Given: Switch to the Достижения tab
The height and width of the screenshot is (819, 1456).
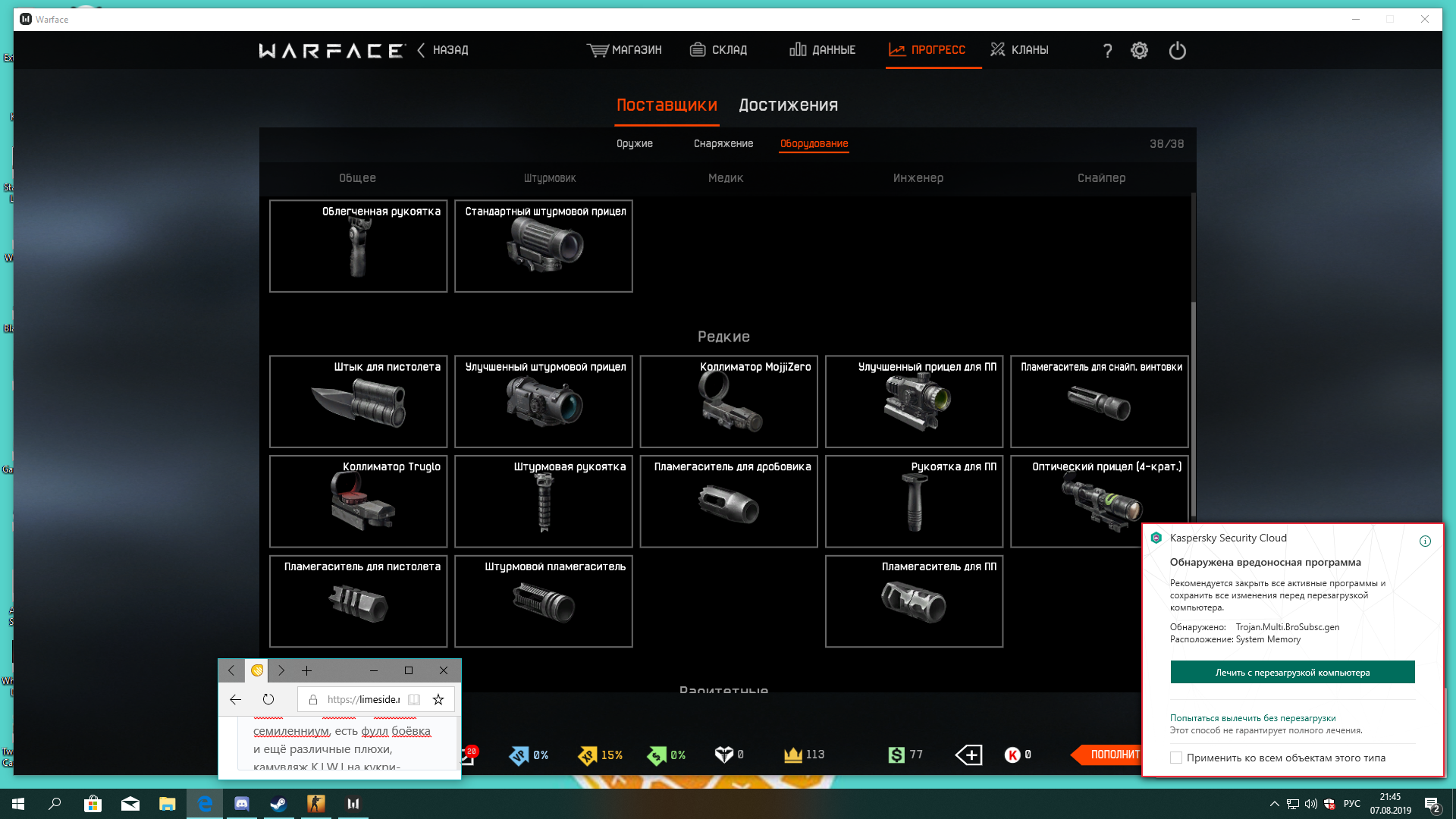Looking at the screenshot, I should tap(788, 105).
